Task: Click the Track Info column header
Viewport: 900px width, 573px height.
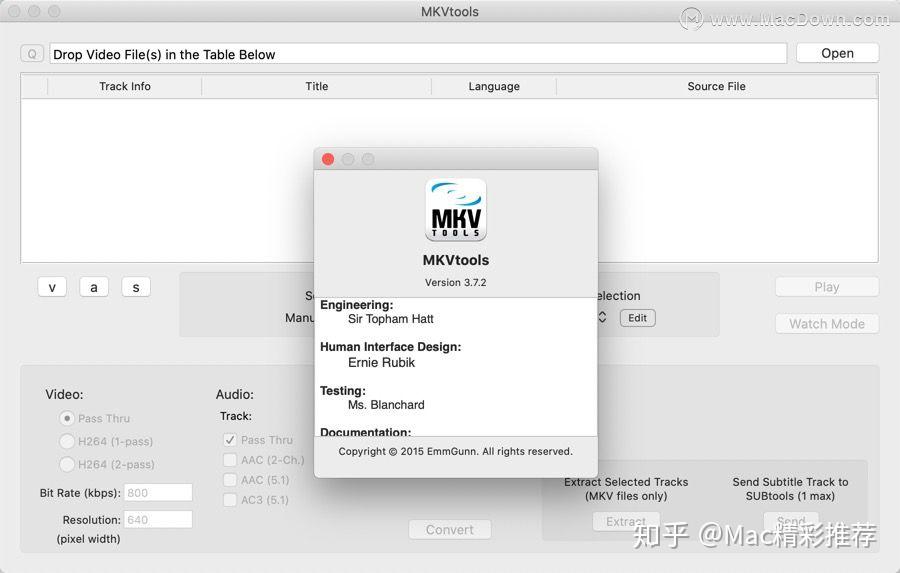Action: (x=125, y=86)
